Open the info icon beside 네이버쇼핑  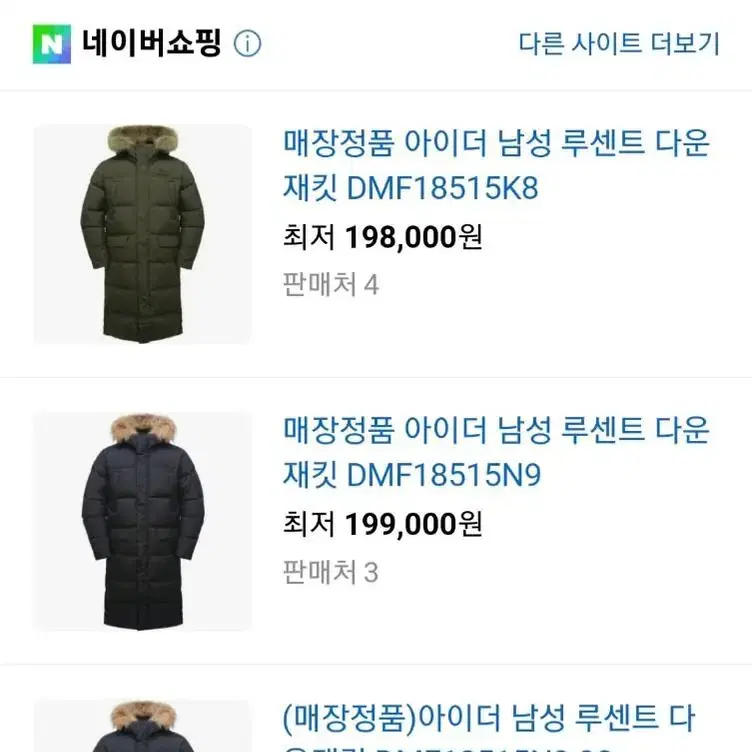(x=247, y=44)
